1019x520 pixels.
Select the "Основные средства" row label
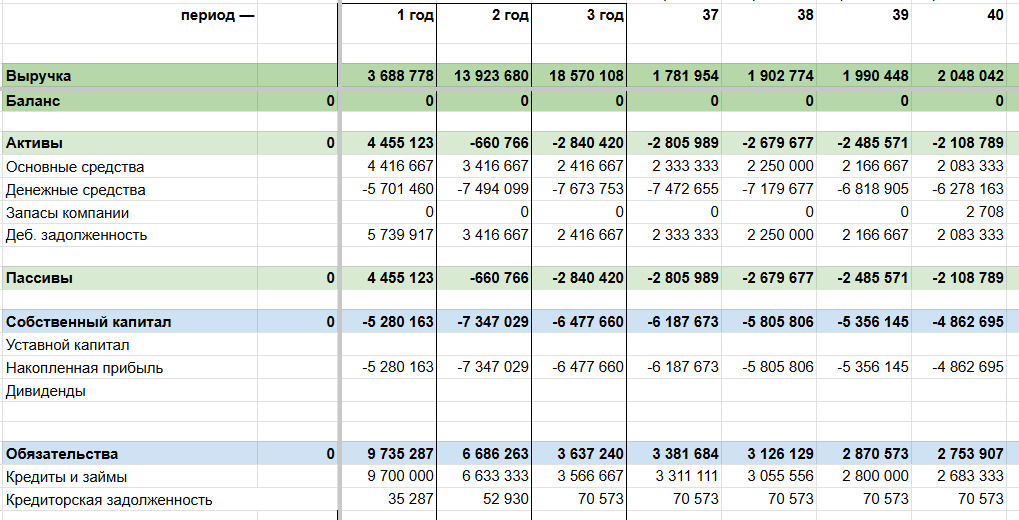click(x=76, y=167)
